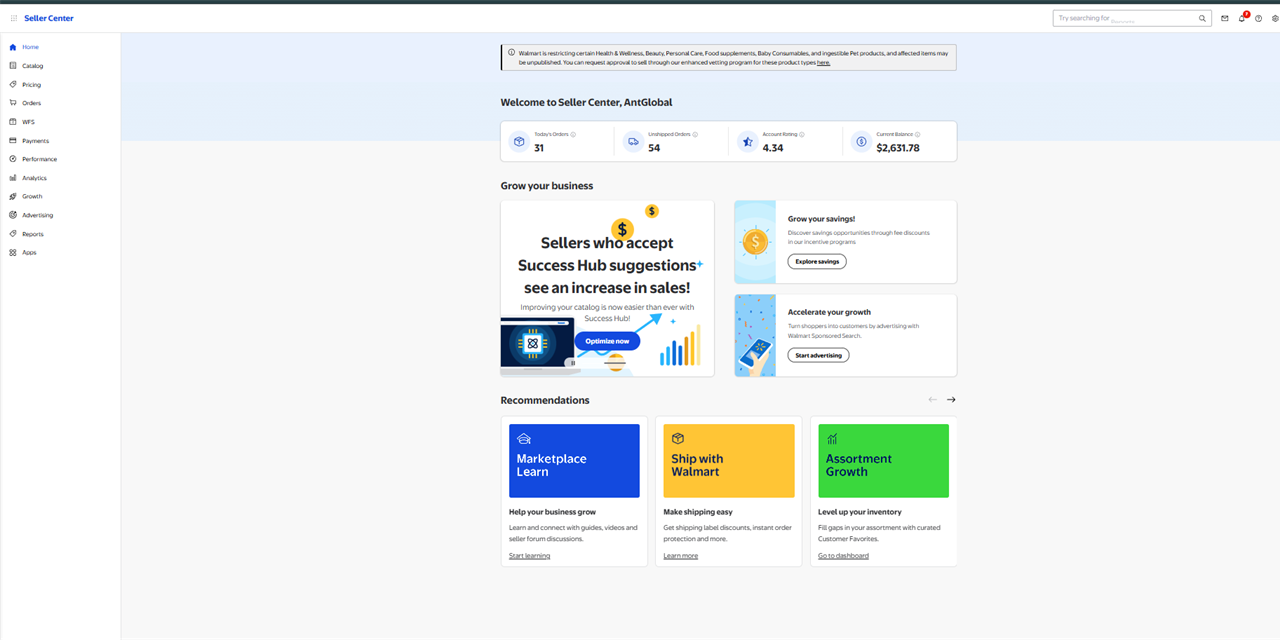Click the Unshipped Orders value 54
Viewport: 1280px width, 640px height.
(x=654, y=148)
